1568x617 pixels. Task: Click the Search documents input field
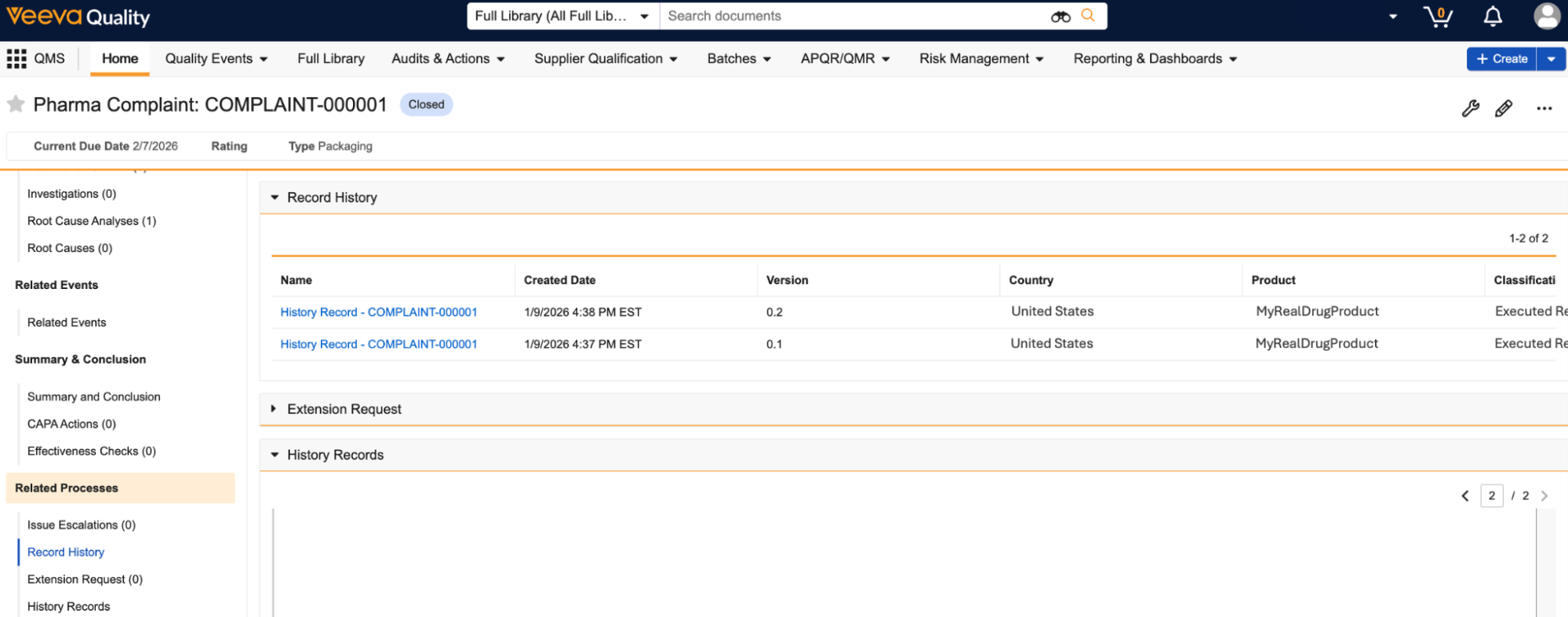(x=855, y=16)
